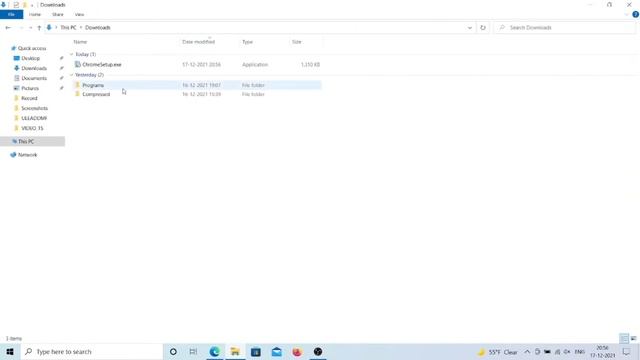Viewport: 640px width, 360px height.
Task: Expand subfolders after This PC in breadcrumb
Action: click(81, 27)
